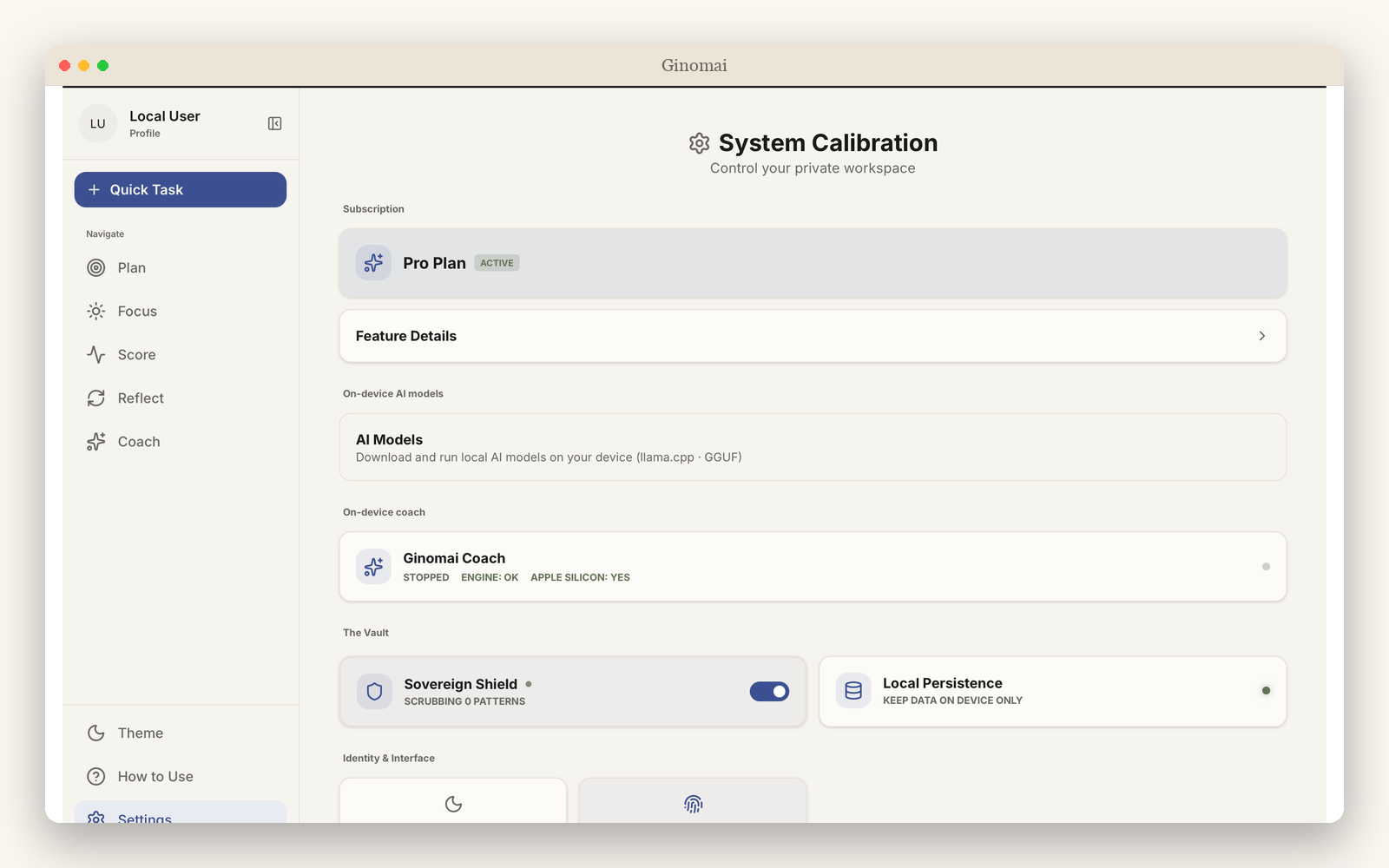Image resolution: width=1389 pixels, height=868 pixels.
Task: Switch Theme from sidebar
Action: pyautogui.click(x=181, y=733)
